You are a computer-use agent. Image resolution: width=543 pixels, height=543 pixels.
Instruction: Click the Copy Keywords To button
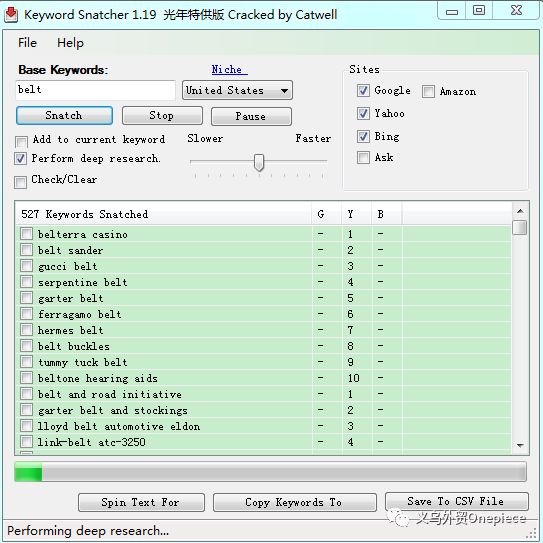click(294, 502)
